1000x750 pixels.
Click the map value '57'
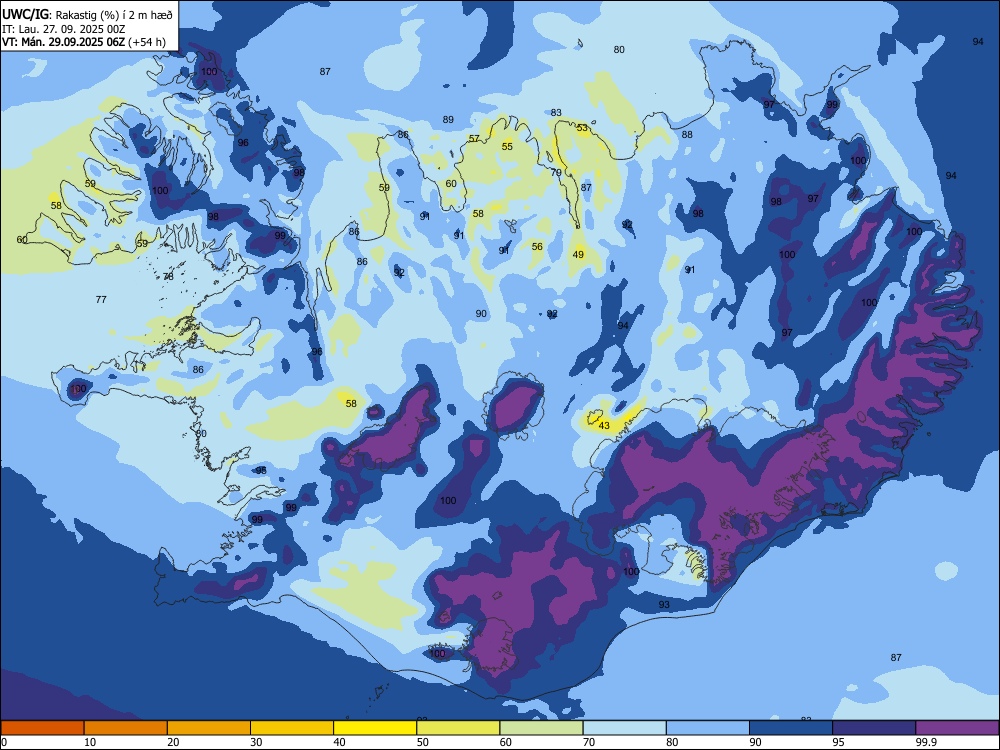pos(474,138)
